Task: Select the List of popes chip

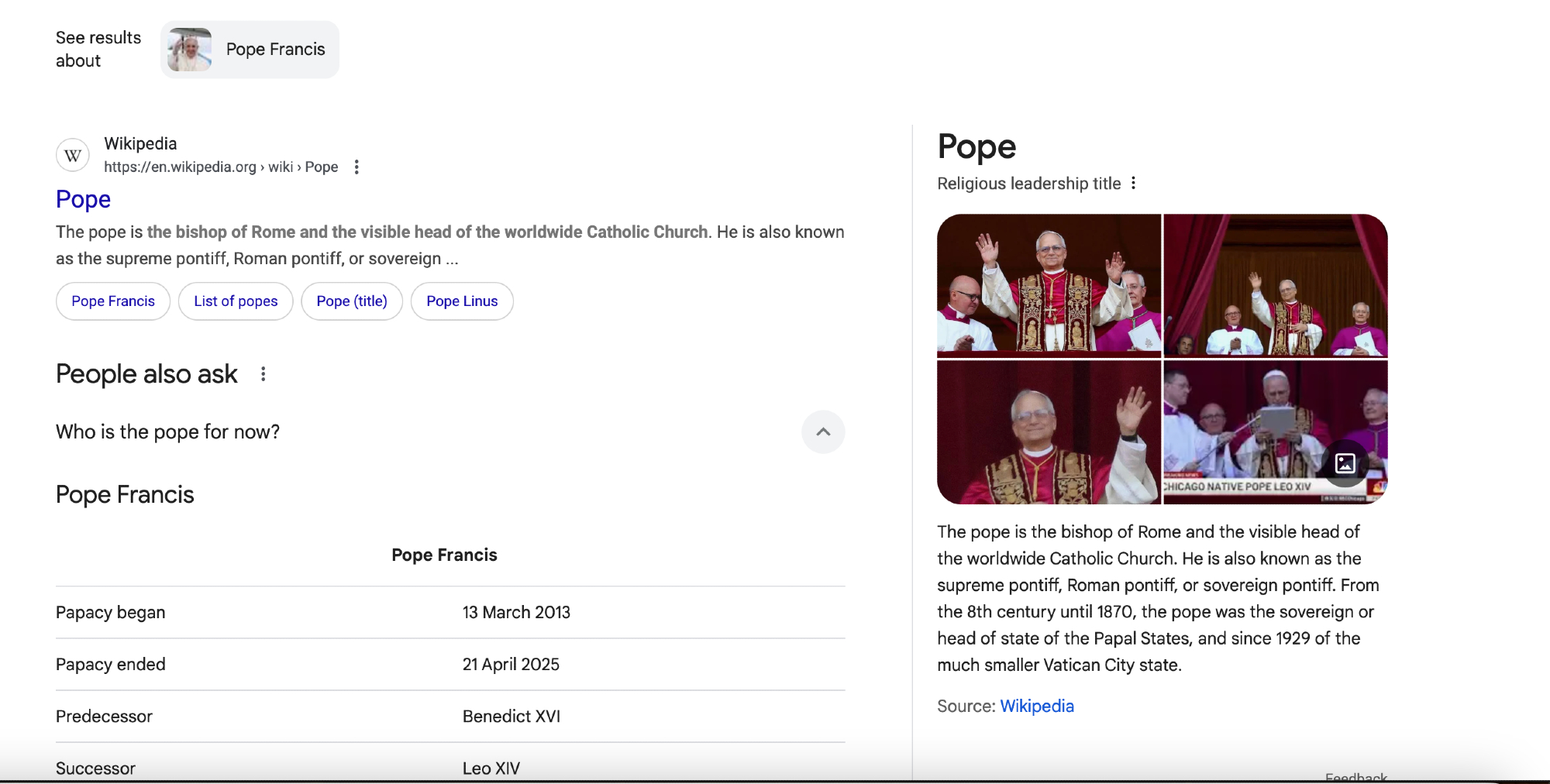Action: coord(236,301)
